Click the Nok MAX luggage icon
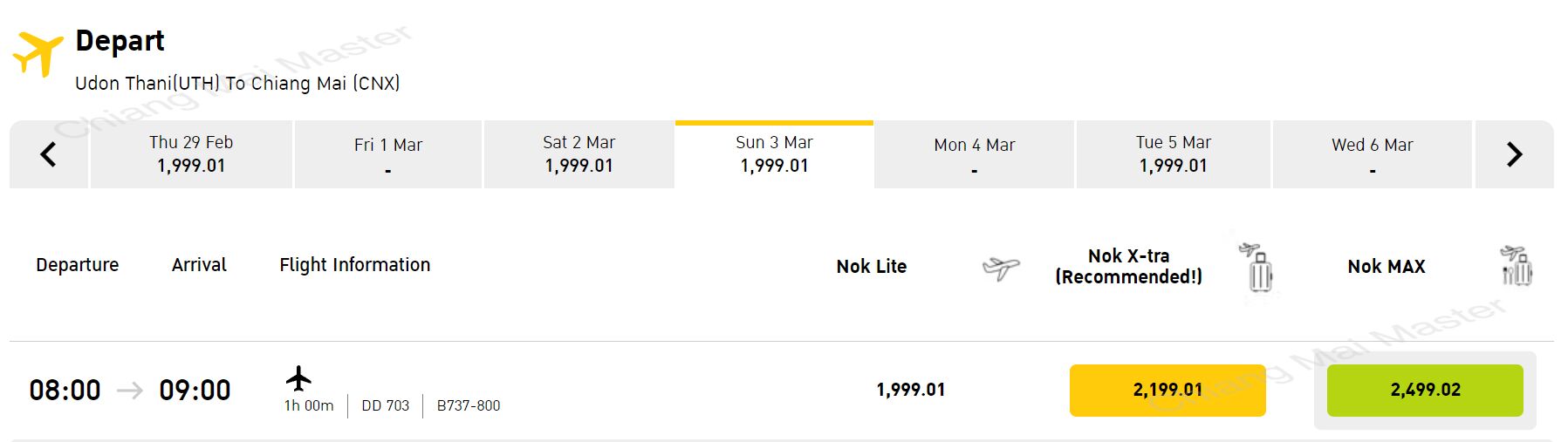1568x442 pixels. point(1517,266)
